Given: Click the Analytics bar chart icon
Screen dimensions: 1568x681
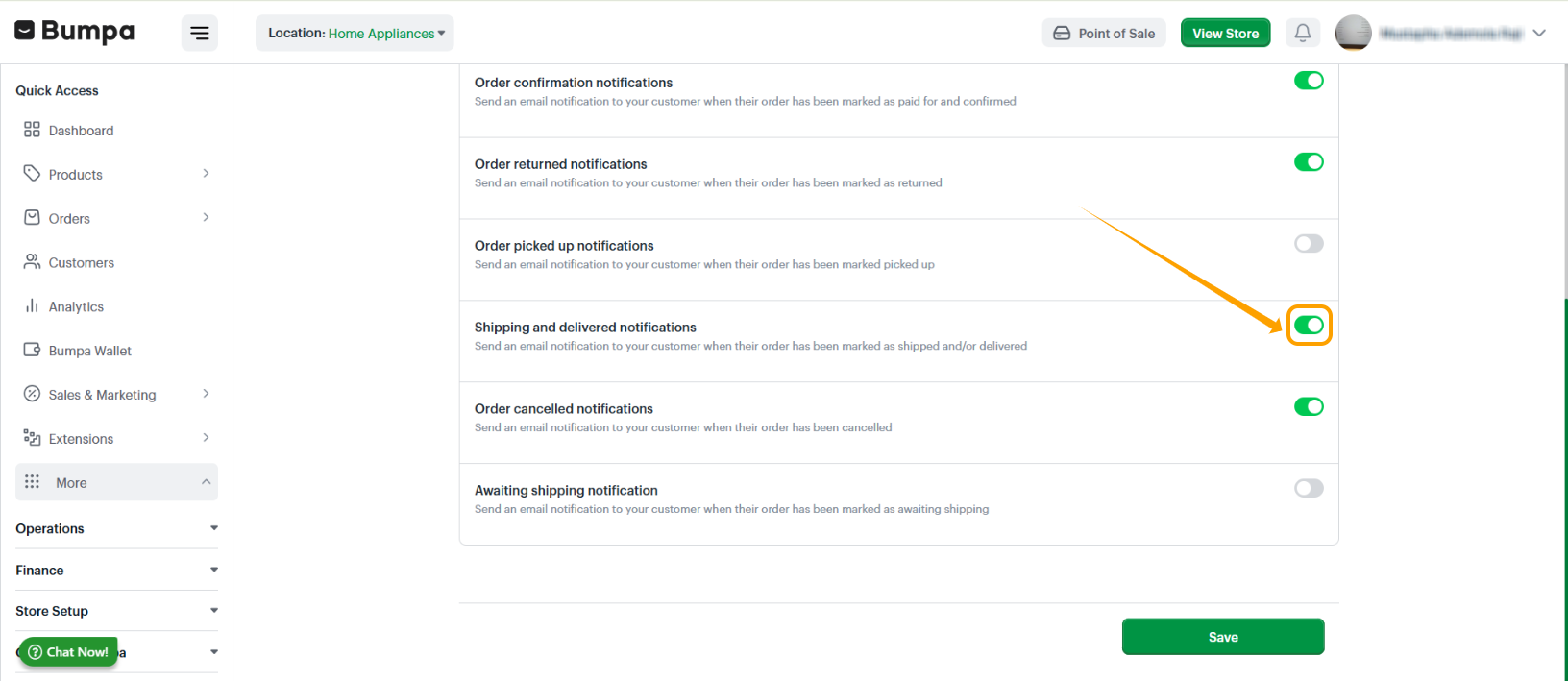Looking at the screenshot, I should click(32, 306).
